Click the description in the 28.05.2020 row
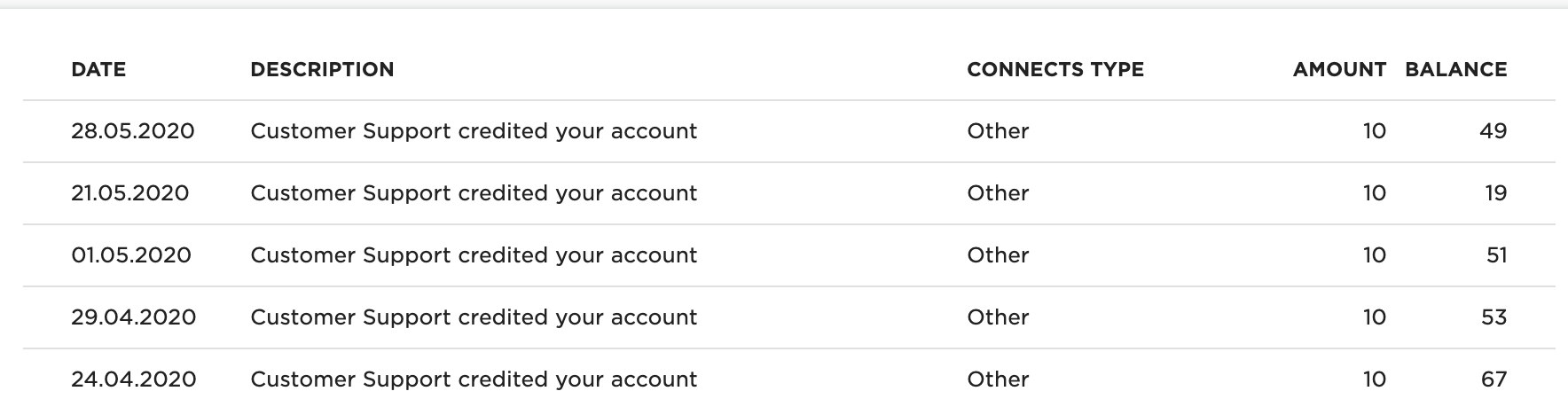 [474, 131]
